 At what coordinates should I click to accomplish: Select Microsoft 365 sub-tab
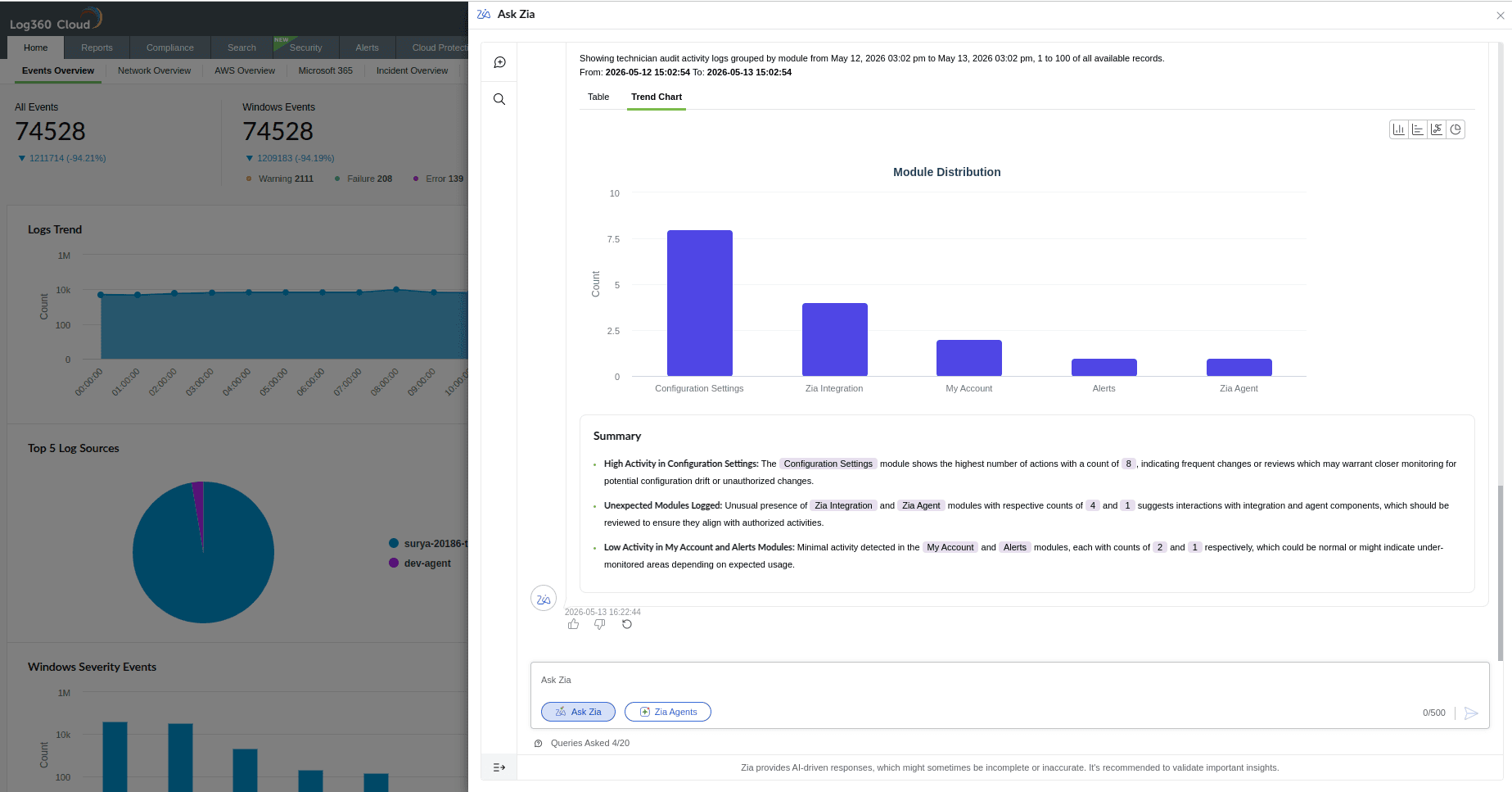tap(325, 70)
